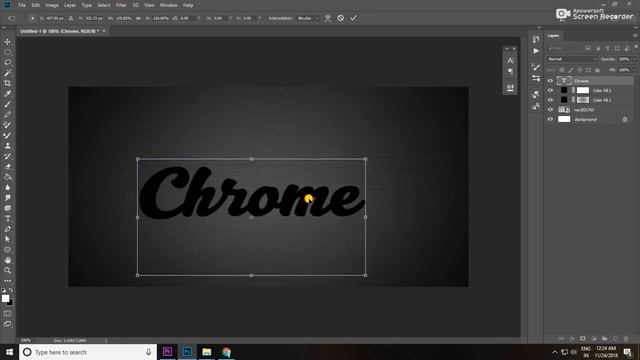Click the Windows search box
The height and width of the screenshot is (360, 640).
coord(88,352)
